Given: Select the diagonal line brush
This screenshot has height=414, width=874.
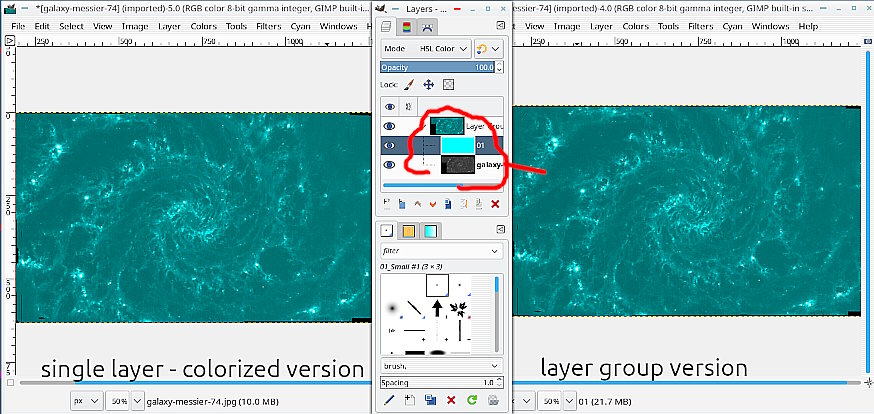Looking at the screenshot, I should 414,308.
